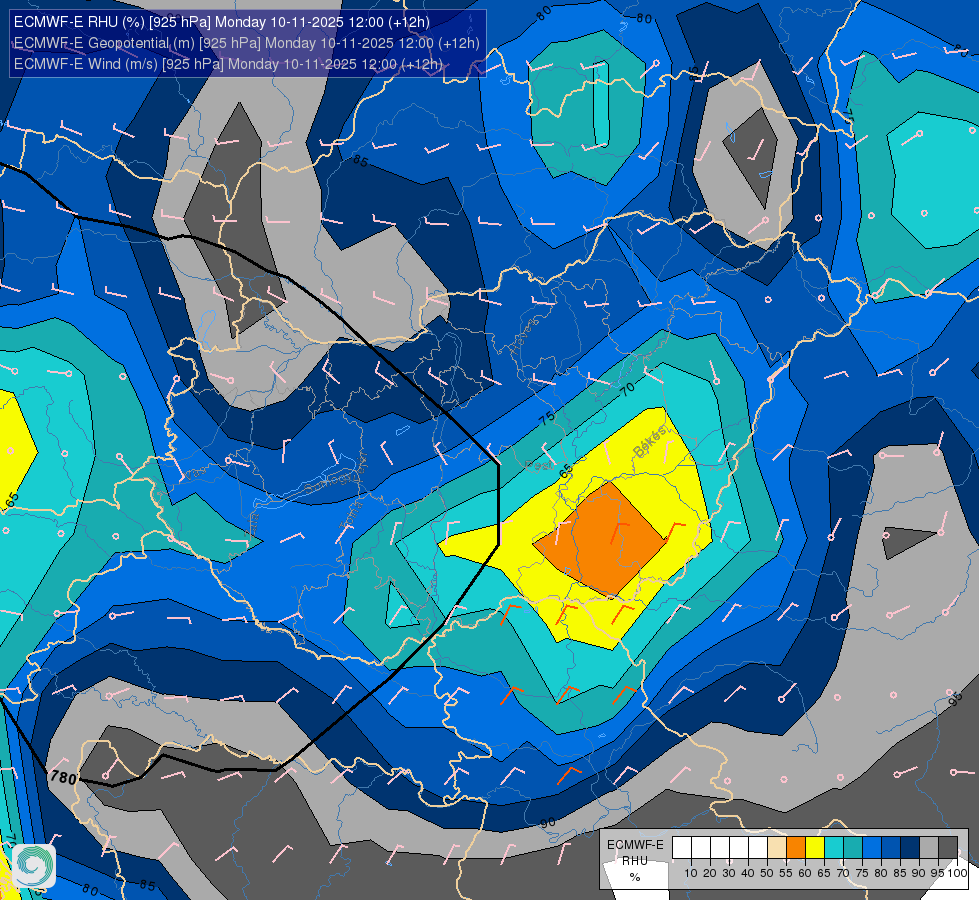Click the Pest county label on the map
The height and width of the screenshot is (900, 979).
[539, 465]
